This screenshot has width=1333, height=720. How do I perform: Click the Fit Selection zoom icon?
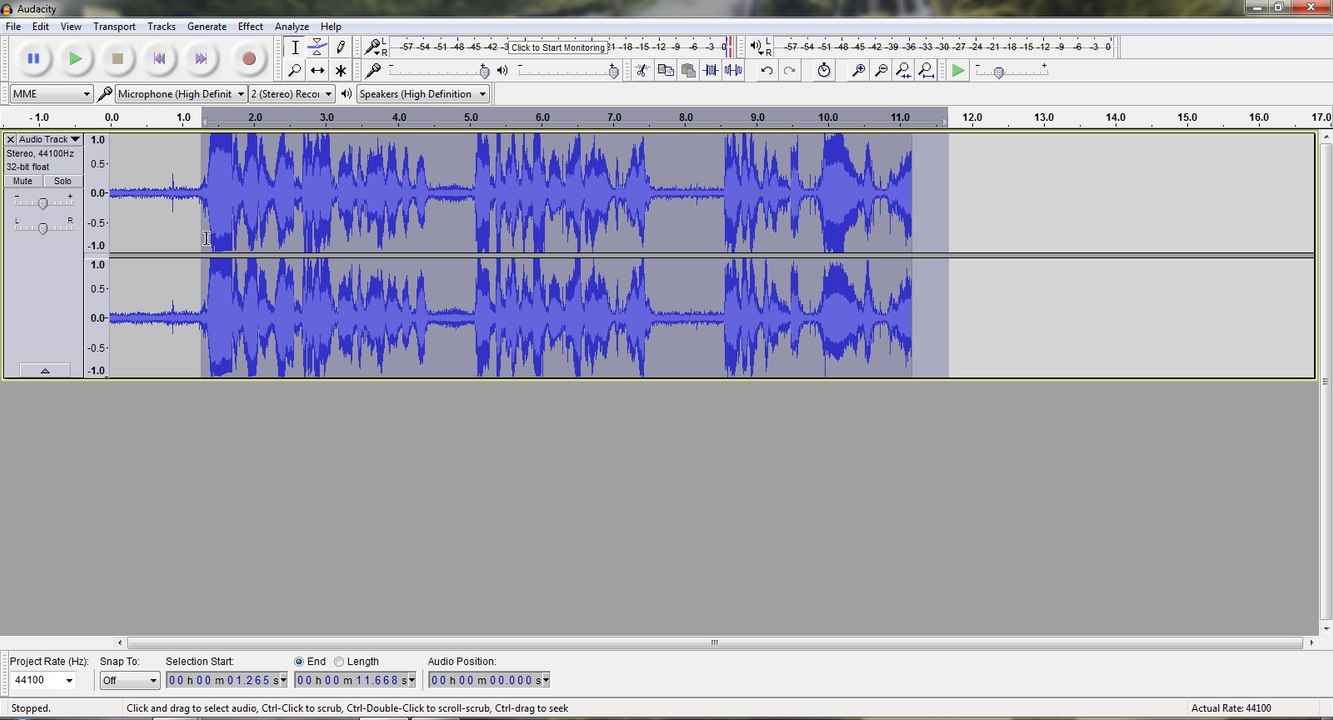pos(904,70)
